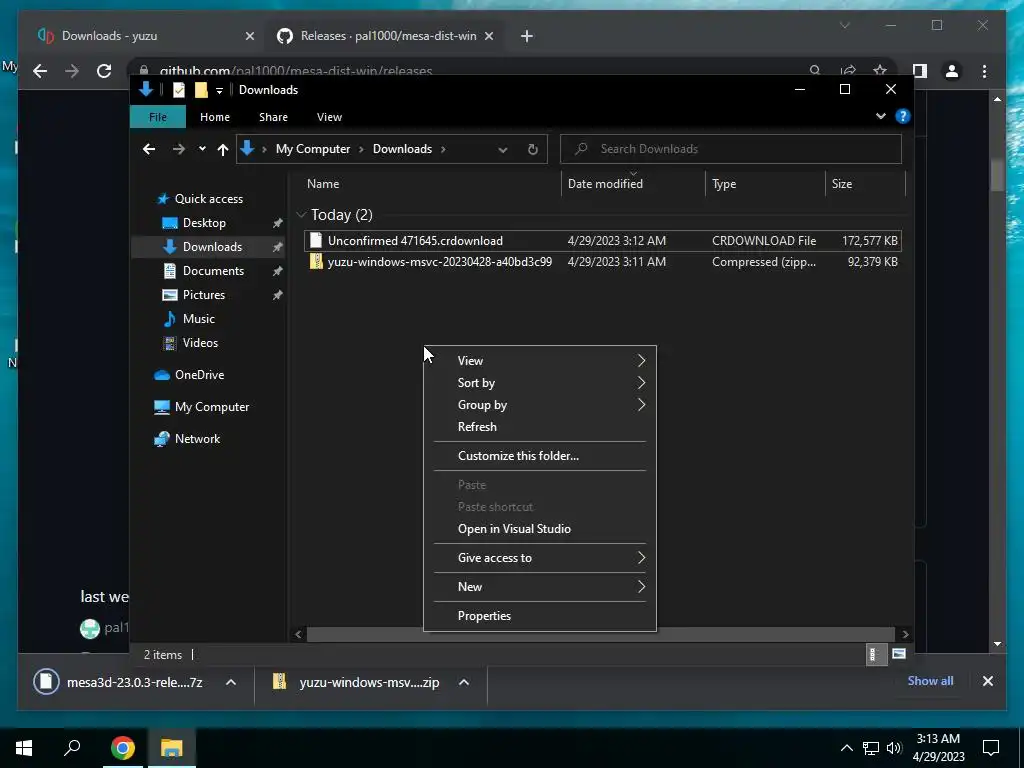Viewport: 1024px width, 768px height.
Task: Select OneDrive in navigation pane
Action: coord(199,375)
